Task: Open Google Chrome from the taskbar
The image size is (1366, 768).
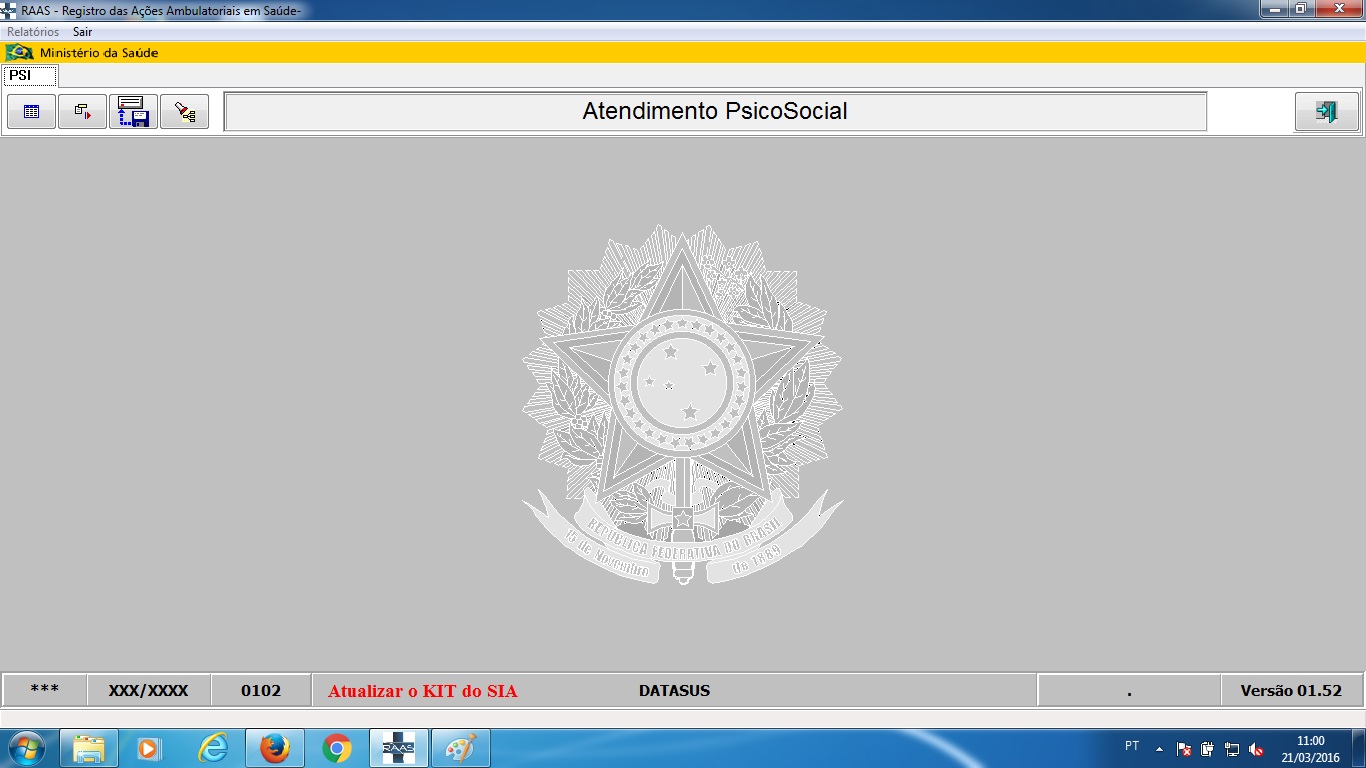Action: click(336, 748)
